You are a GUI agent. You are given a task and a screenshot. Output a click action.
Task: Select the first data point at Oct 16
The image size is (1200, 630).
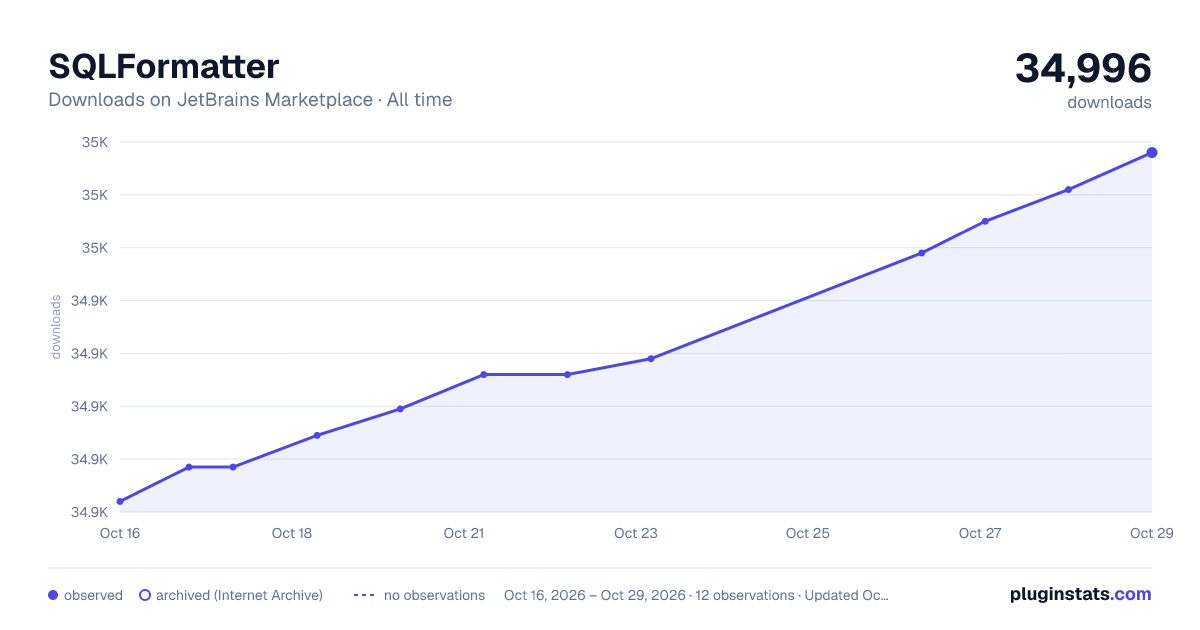tap(120, 502)
